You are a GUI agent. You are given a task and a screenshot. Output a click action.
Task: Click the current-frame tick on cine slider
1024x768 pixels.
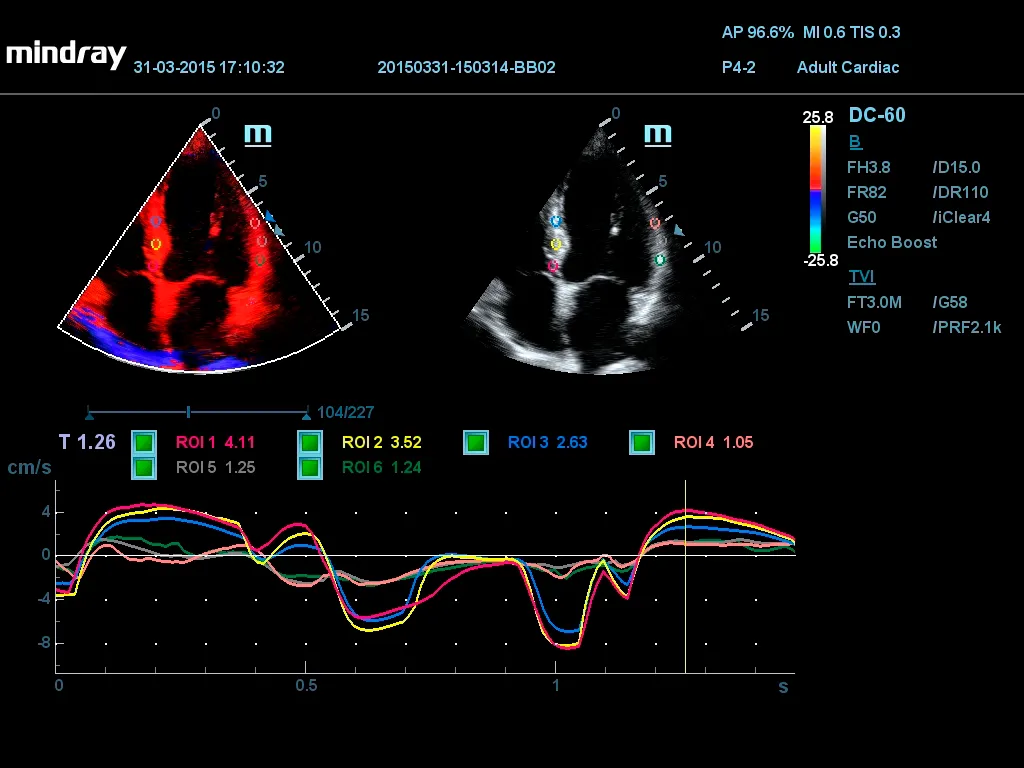coord(188,412)
